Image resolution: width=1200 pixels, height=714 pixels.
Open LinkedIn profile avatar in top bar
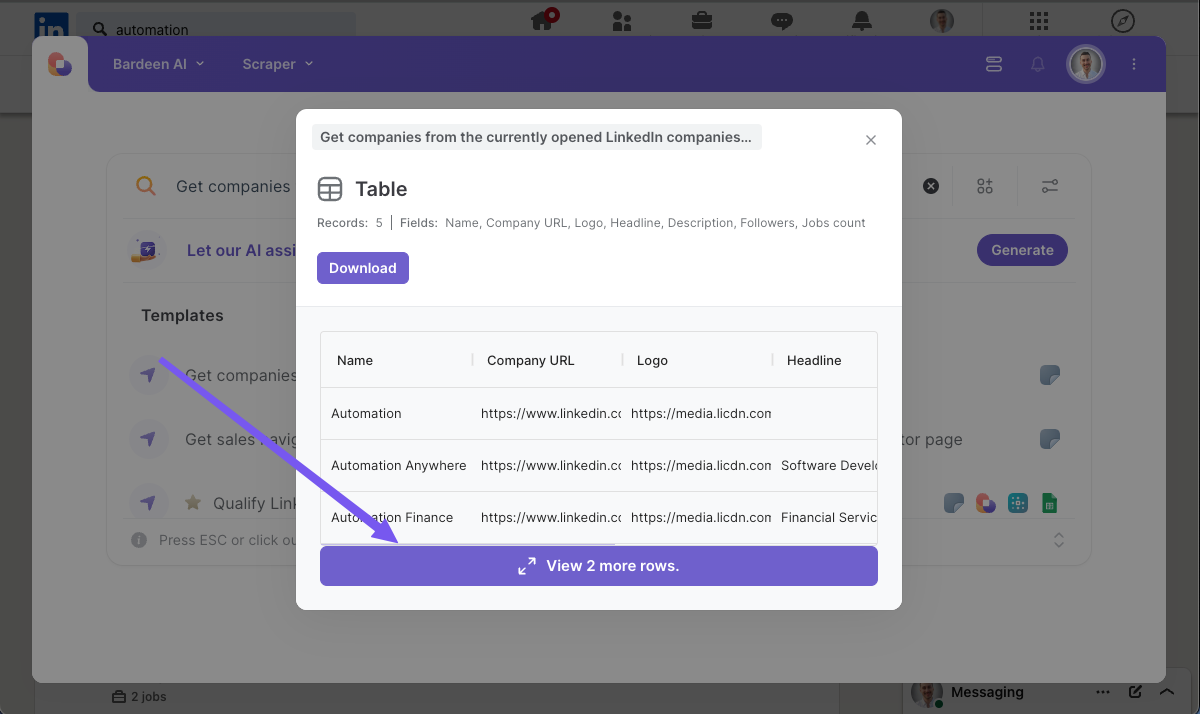[941, 20]
